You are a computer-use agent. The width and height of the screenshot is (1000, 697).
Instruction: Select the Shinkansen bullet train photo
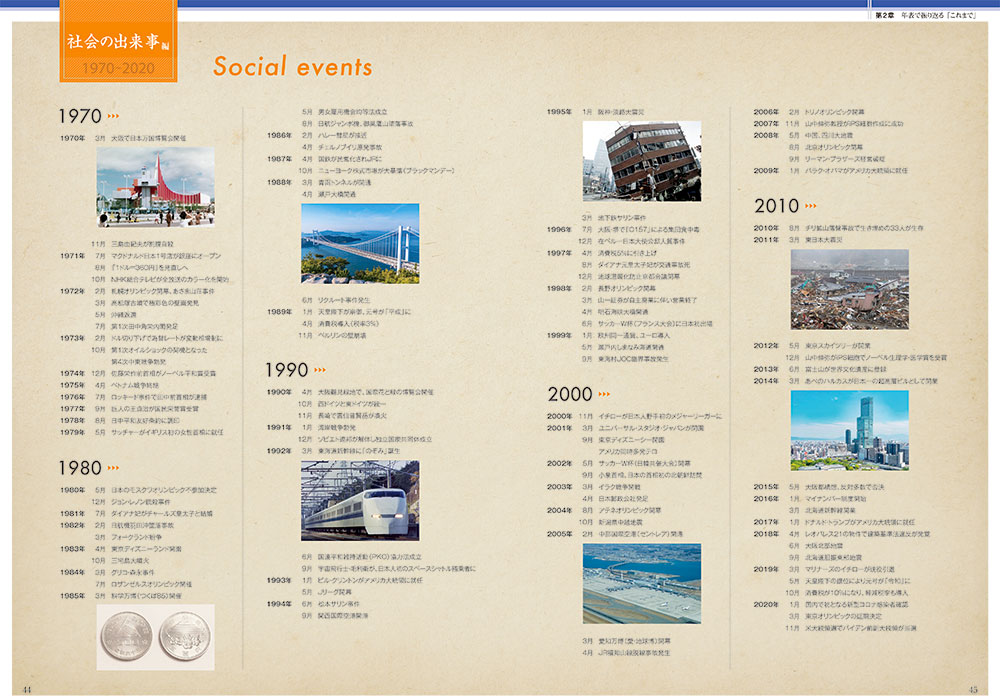pos(360,500)
